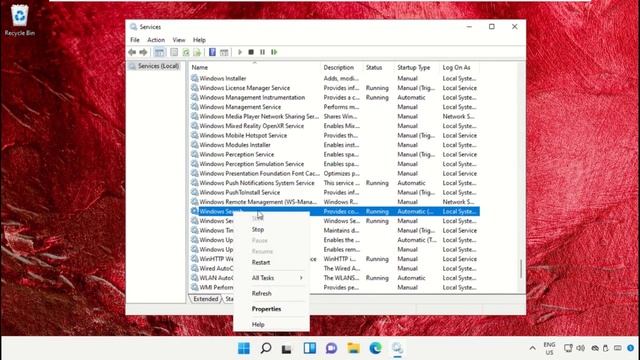
Task: Click the Start Service play icon
Action: tap(240, 52)
